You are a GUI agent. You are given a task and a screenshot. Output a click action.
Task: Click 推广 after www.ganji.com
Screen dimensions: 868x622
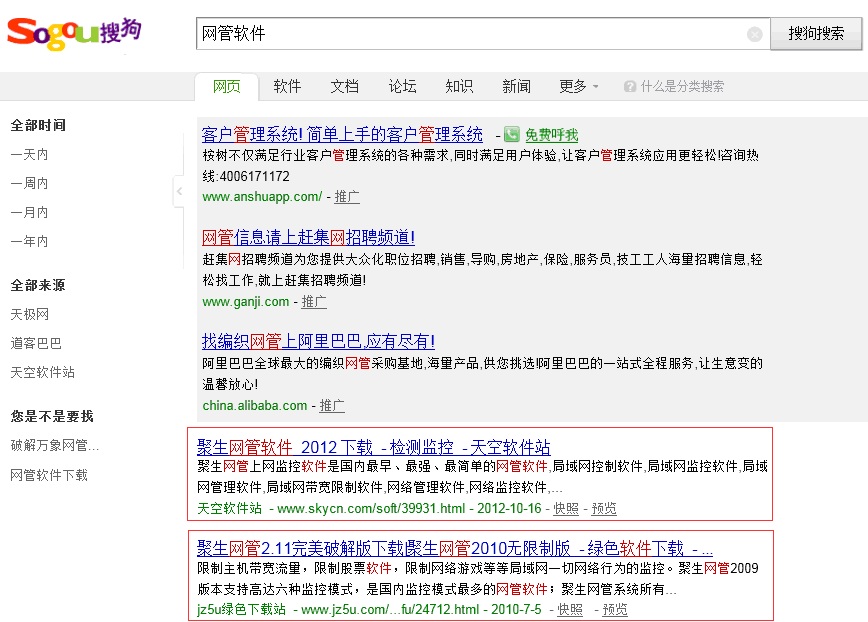tap(314, 302)
